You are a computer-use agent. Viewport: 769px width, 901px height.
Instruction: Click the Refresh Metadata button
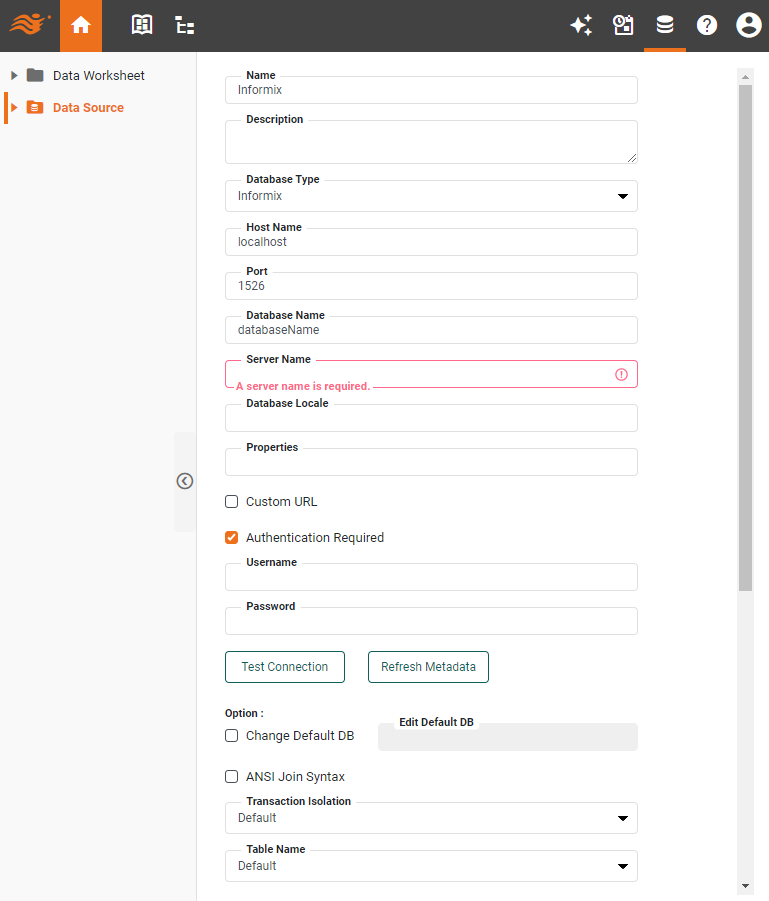428,667
